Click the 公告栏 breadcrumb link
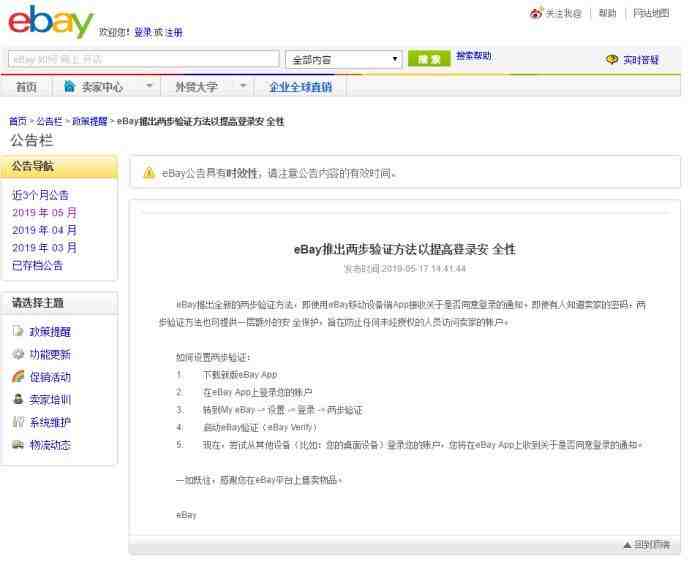The height and width of the screenshot is (565, 692). click(49, 121)
